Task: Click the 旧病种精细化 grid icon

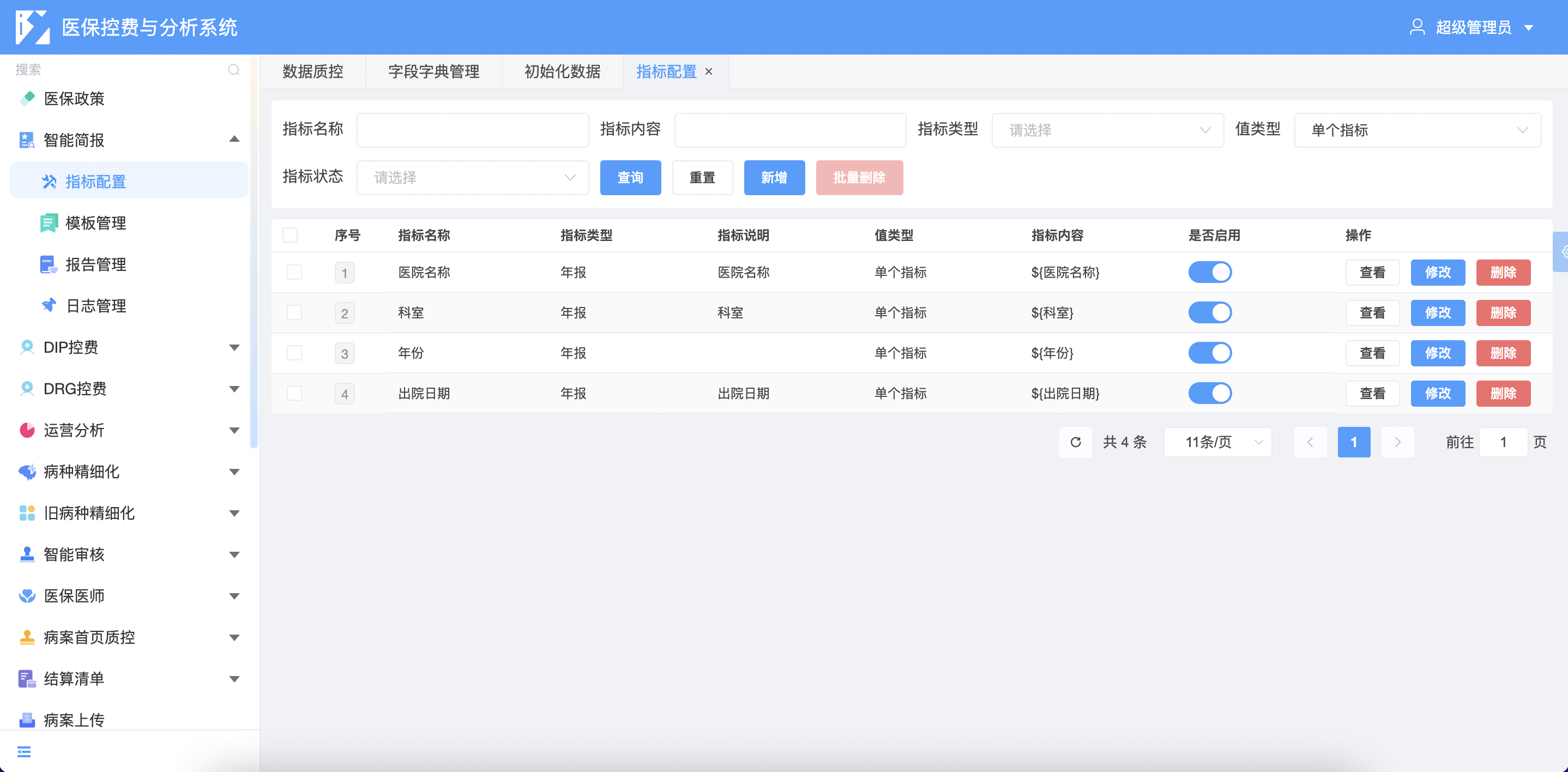Action: coord(27,512)
